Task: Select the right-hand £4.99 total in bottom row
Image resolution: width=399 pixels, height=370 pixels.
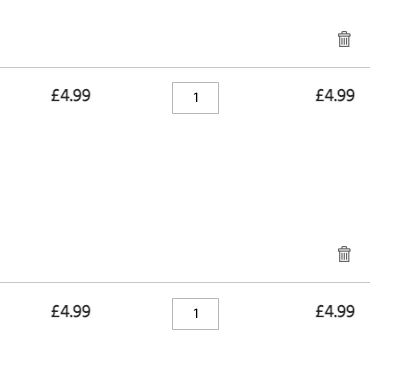Action: (x=335, y=311)
